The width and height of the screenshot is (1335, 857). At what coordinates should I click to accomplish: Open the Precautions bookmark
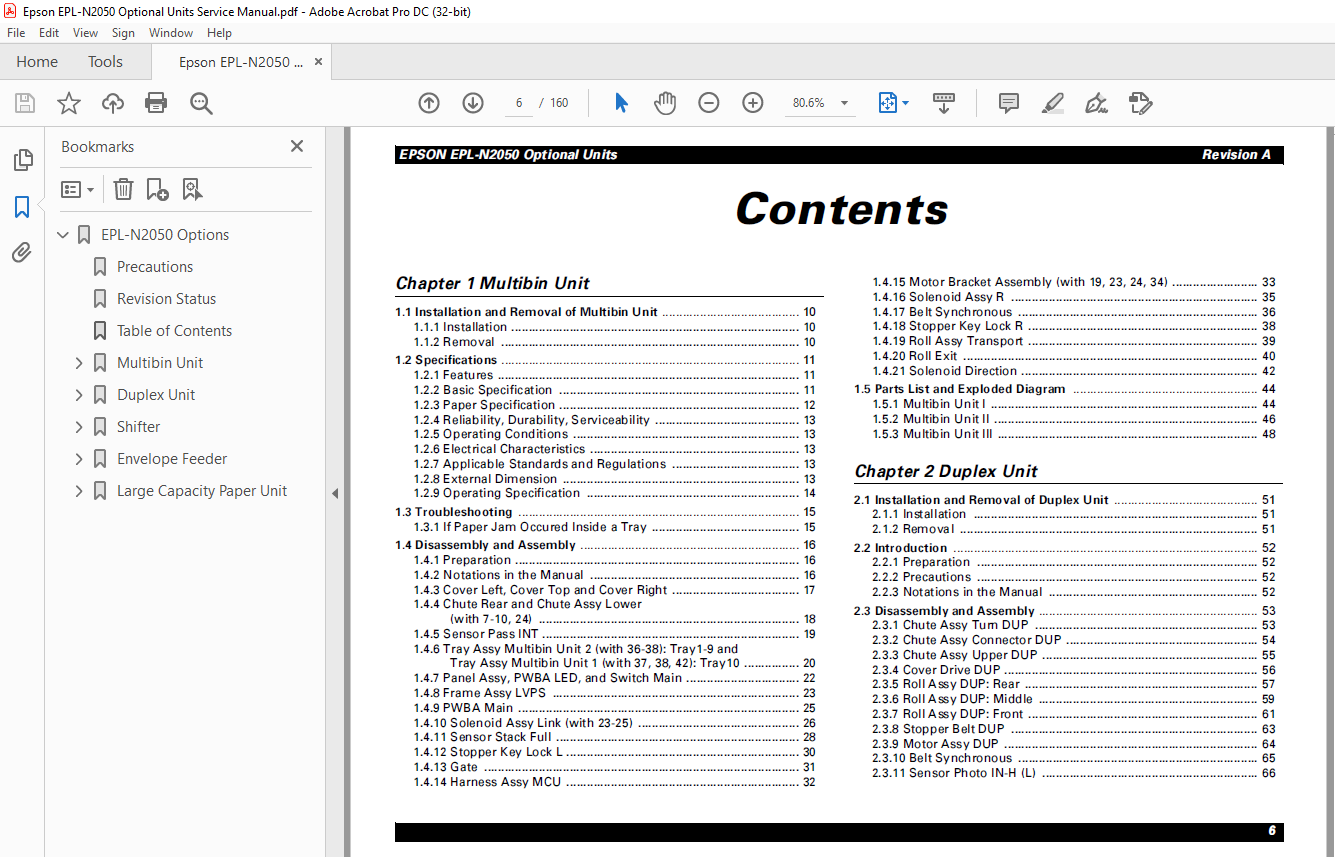tap(155, 267)
